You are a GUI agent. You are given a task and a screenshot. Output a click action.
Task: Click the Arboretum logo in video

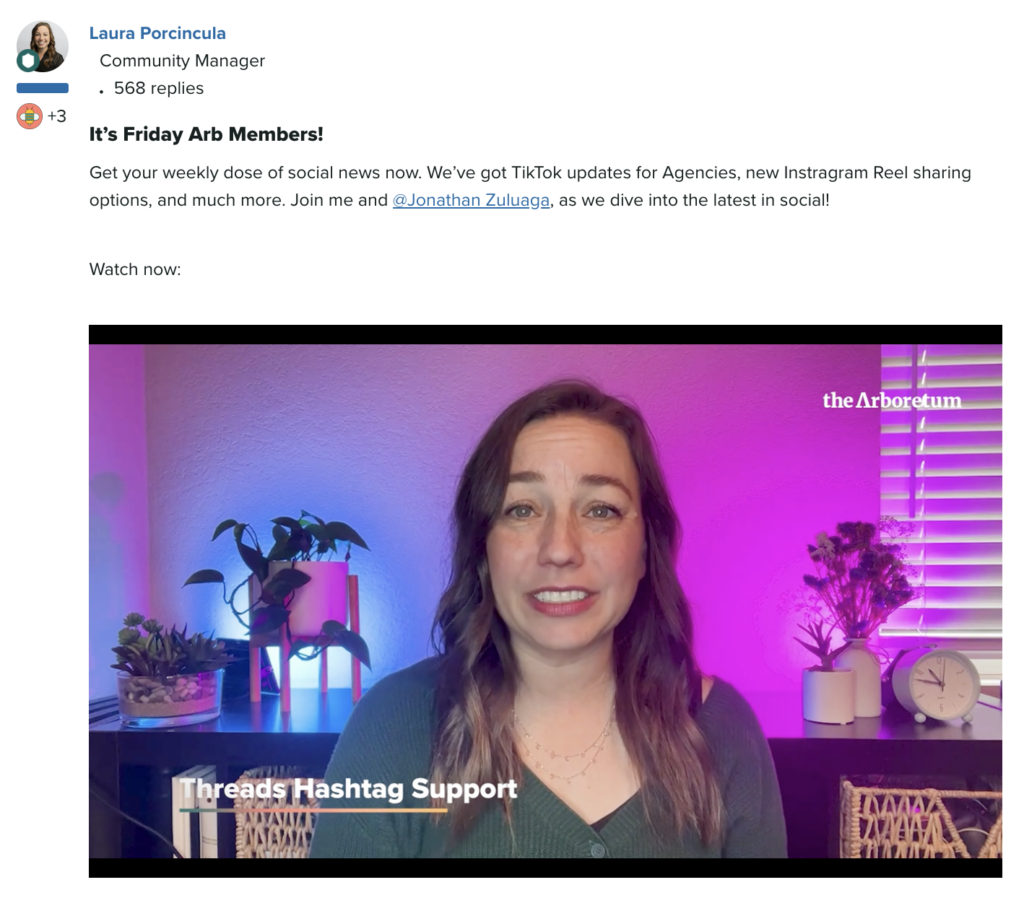pos(892,400)
